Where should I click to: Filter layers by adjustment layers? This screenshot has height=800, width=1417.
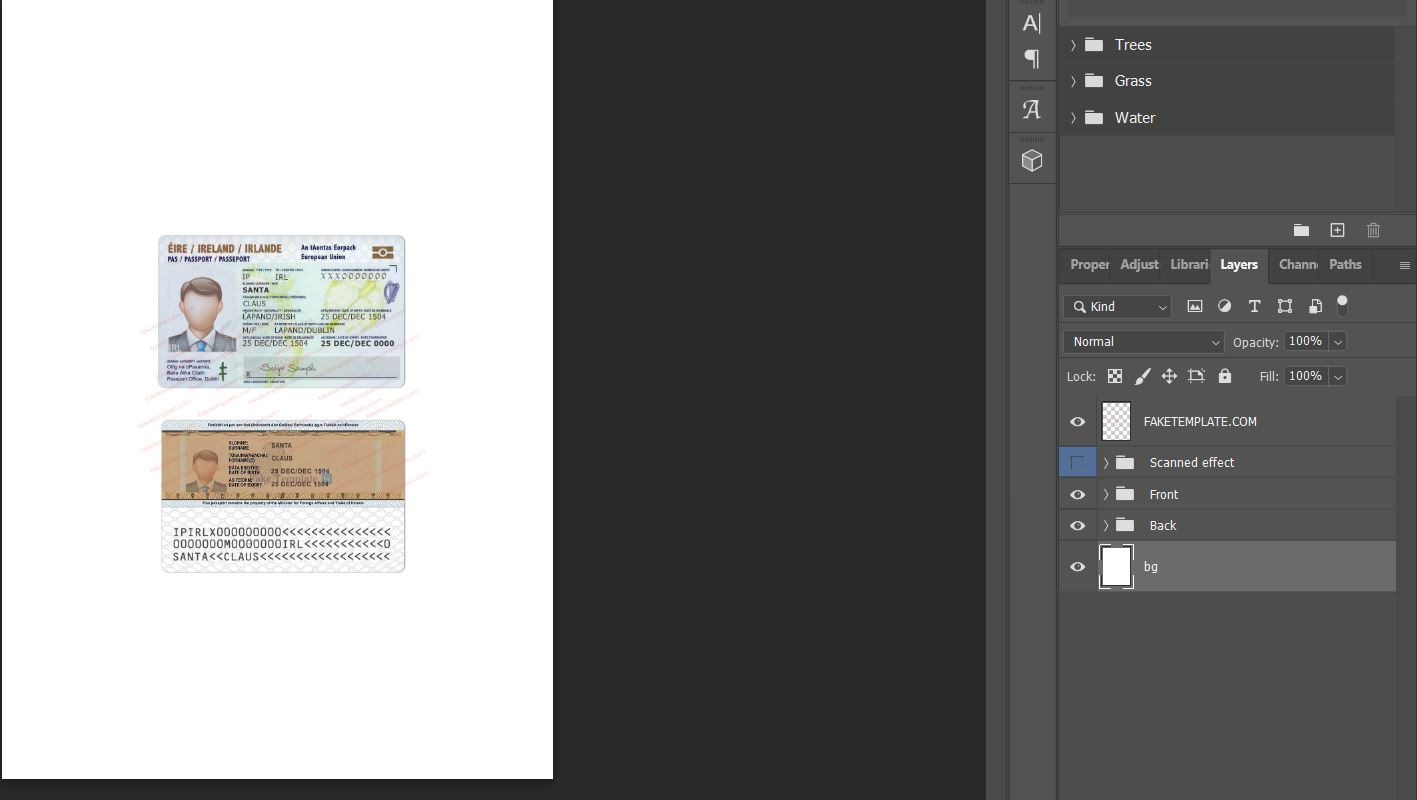pyautogui.click(x=1224, y=306)
